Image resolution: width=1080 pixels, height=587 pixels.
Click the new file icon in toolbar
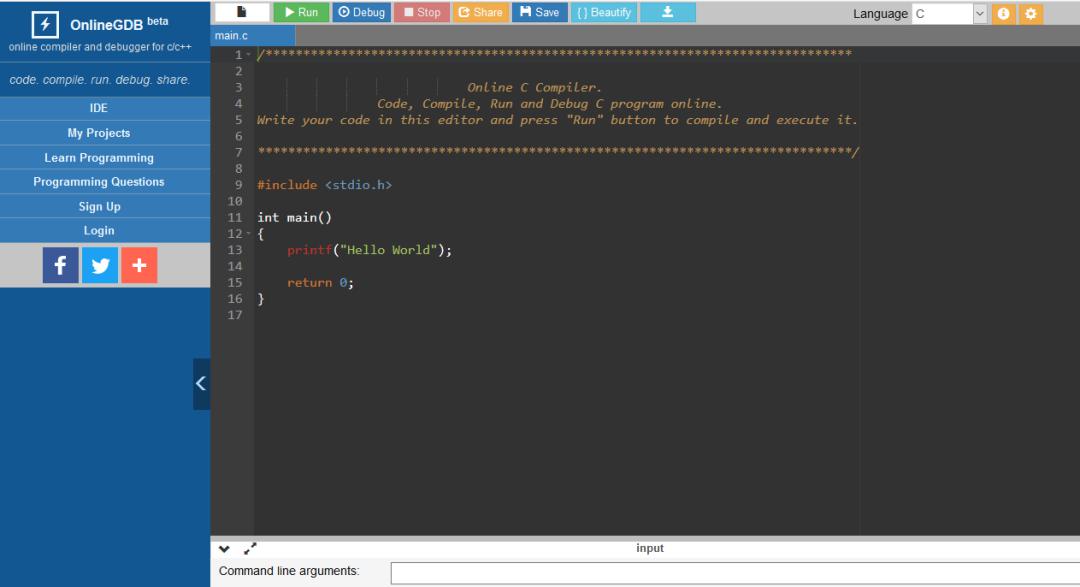[242, 12]
